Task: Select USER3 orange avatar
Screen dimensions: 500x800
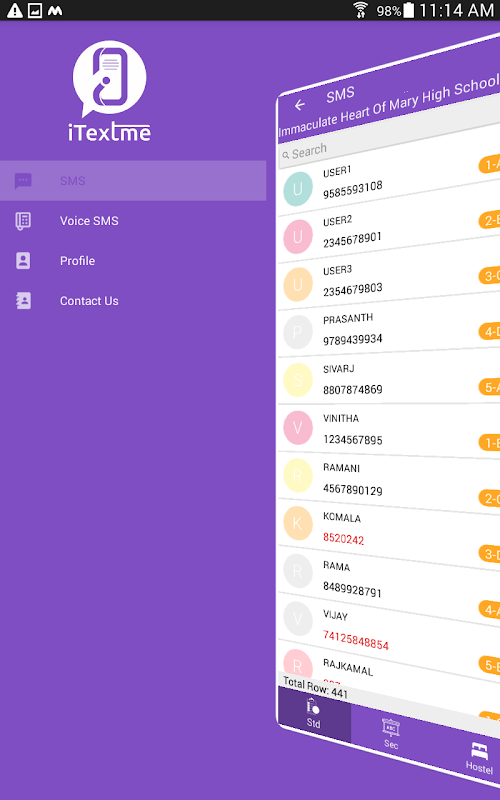Action: (298, 284)
